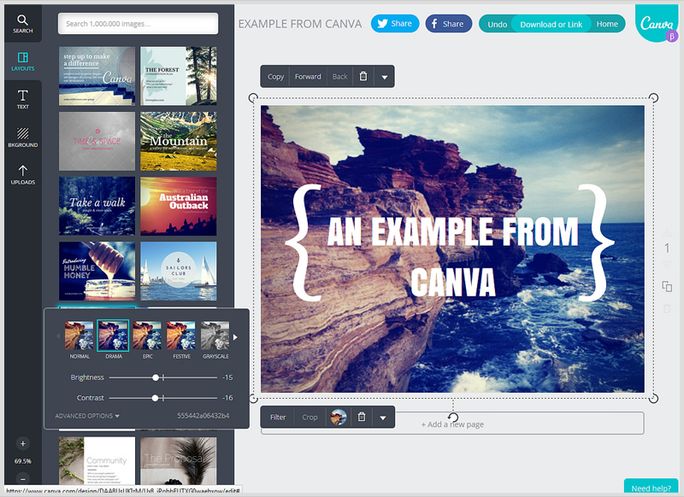Image resolution: width=684 pixels, height=497 pixels.
Task: Click the Canva logo
Action: (657, 23)
